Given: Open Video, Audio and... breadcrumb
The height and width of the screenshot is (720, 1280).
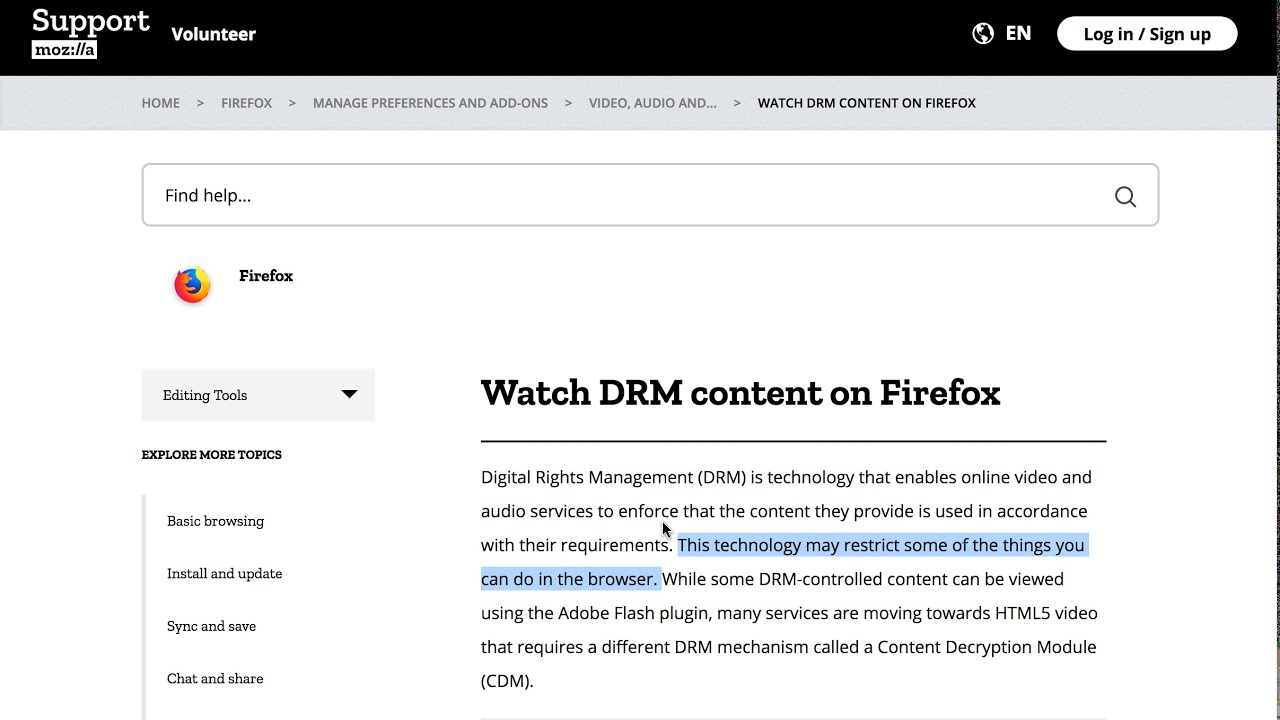Looking at the screenshot, I should pyautogui.click(x=652, y=103).
